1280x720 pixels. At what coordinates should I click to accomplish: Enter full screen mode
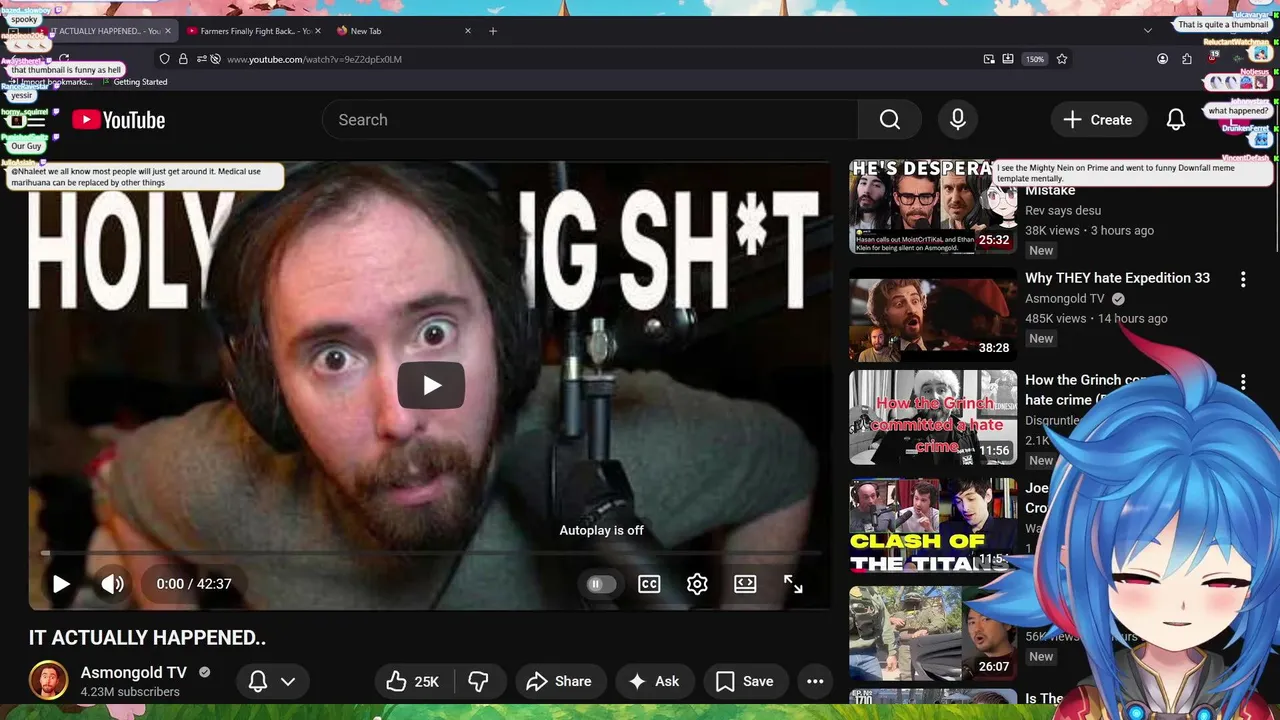[x=793, y=584]
